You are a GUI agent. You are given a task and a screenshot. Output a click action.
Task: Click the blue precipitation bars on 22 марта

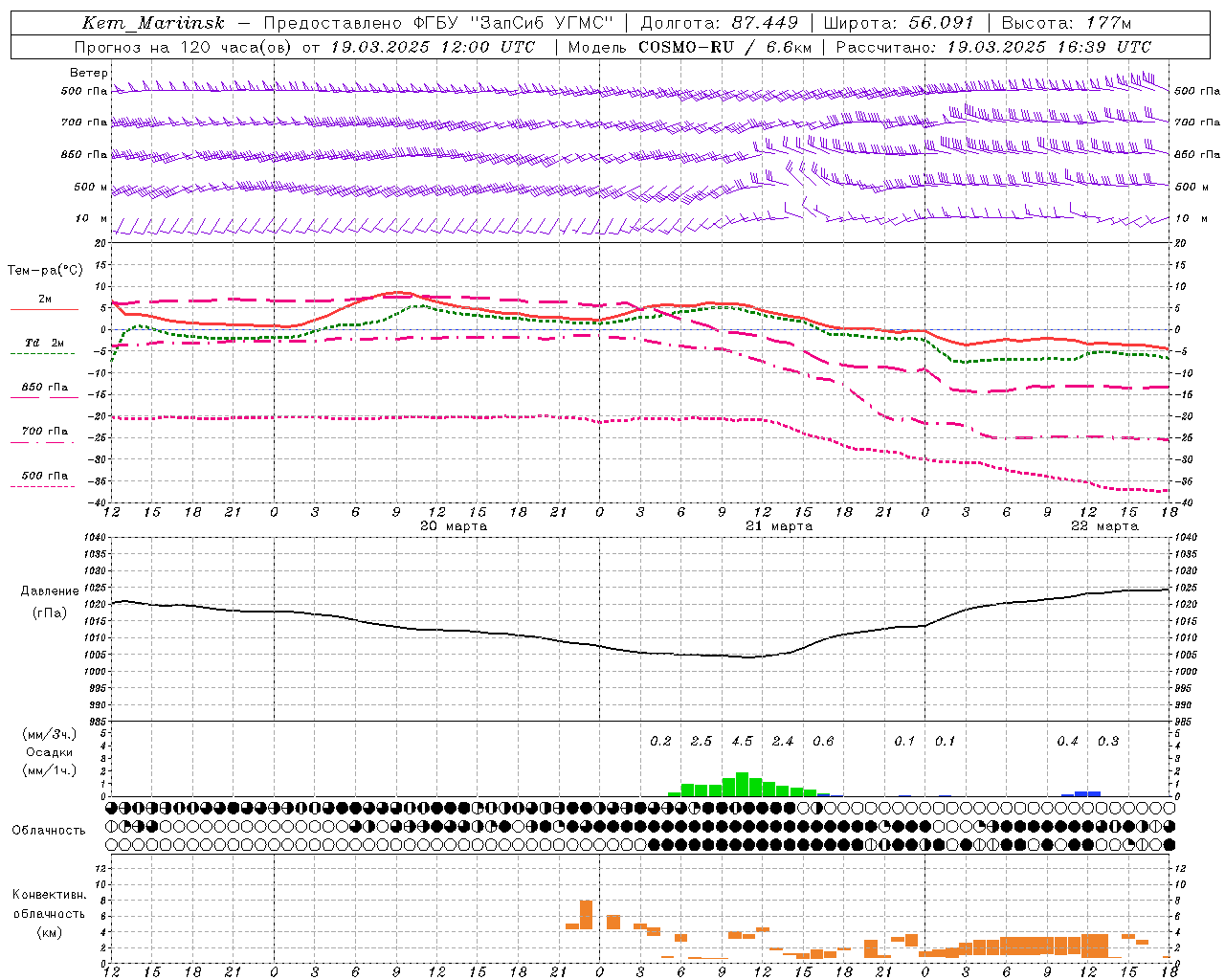click(1081, 793)
